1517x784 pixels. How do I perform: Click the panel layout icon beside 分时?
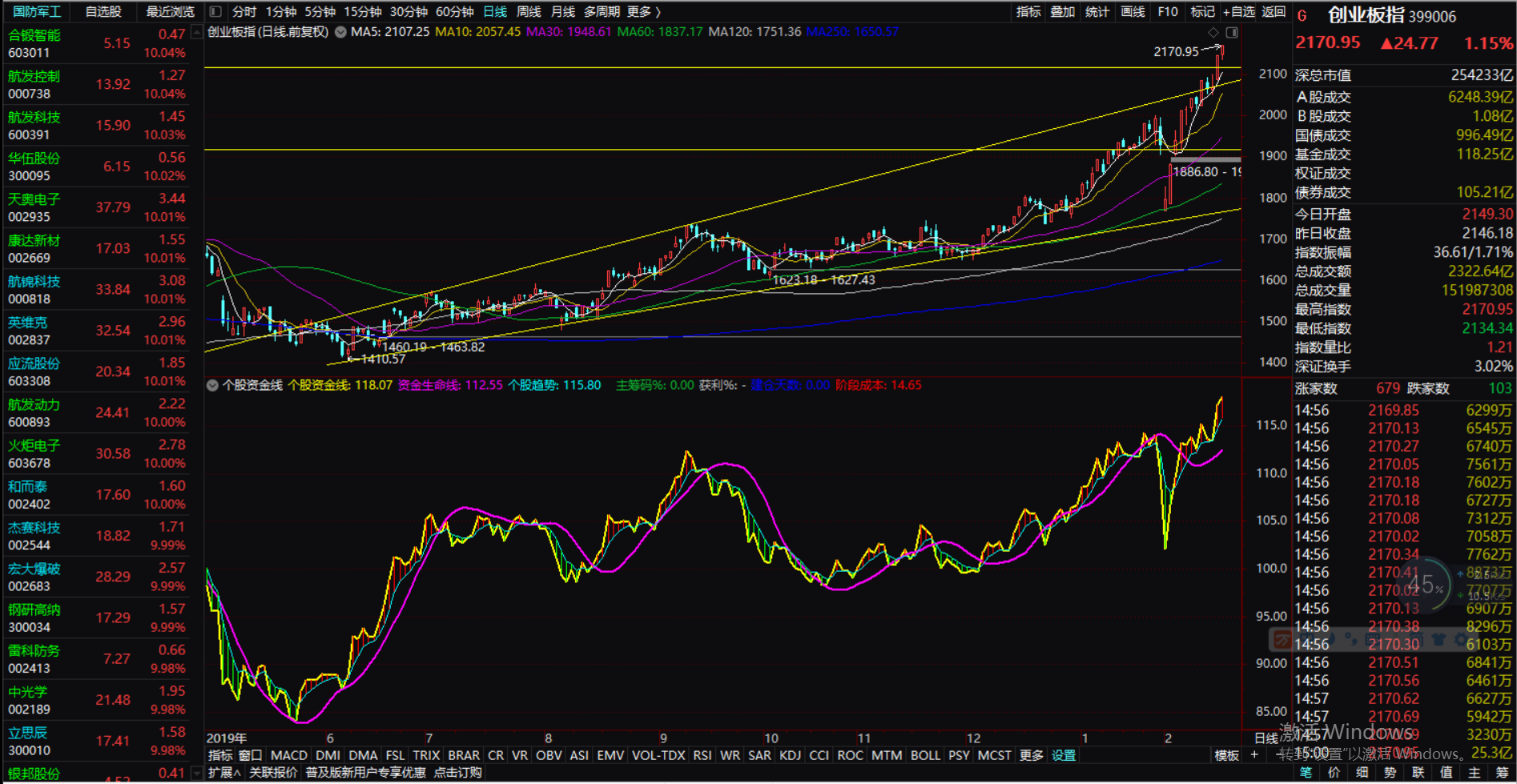click(x=215, y=11)
